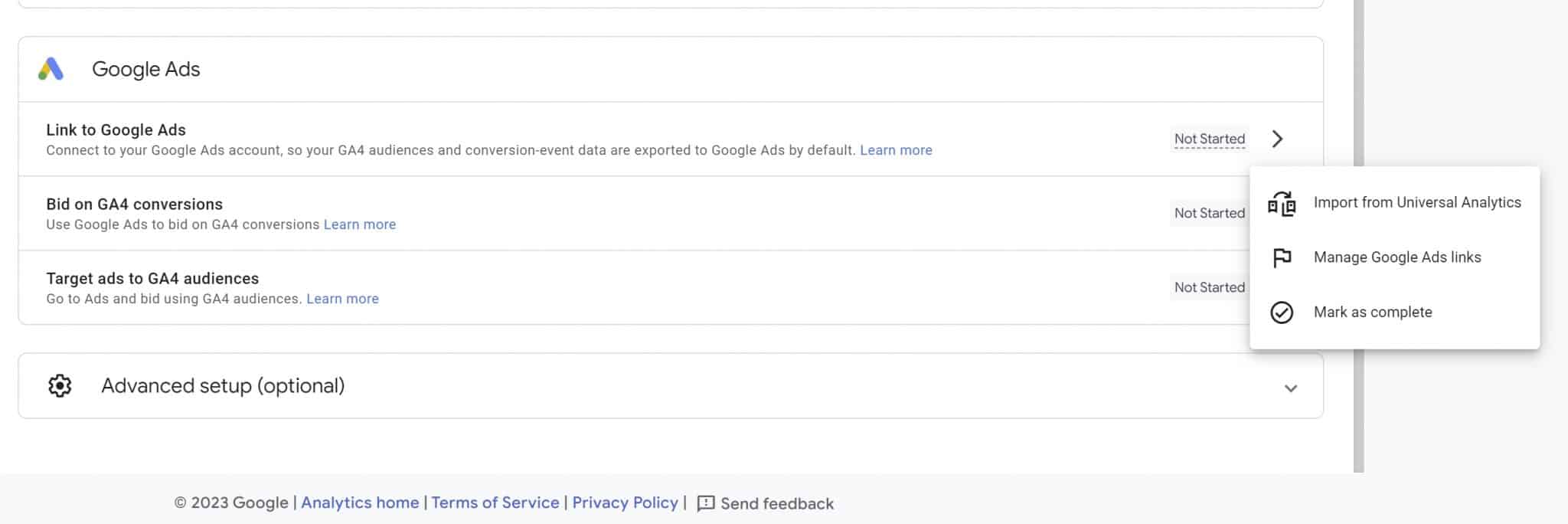Image resolution: width=1568 pixels, height=524 pixels.
Task: Click the Link to Google Ads row title
Action: (x=116, y=130)
